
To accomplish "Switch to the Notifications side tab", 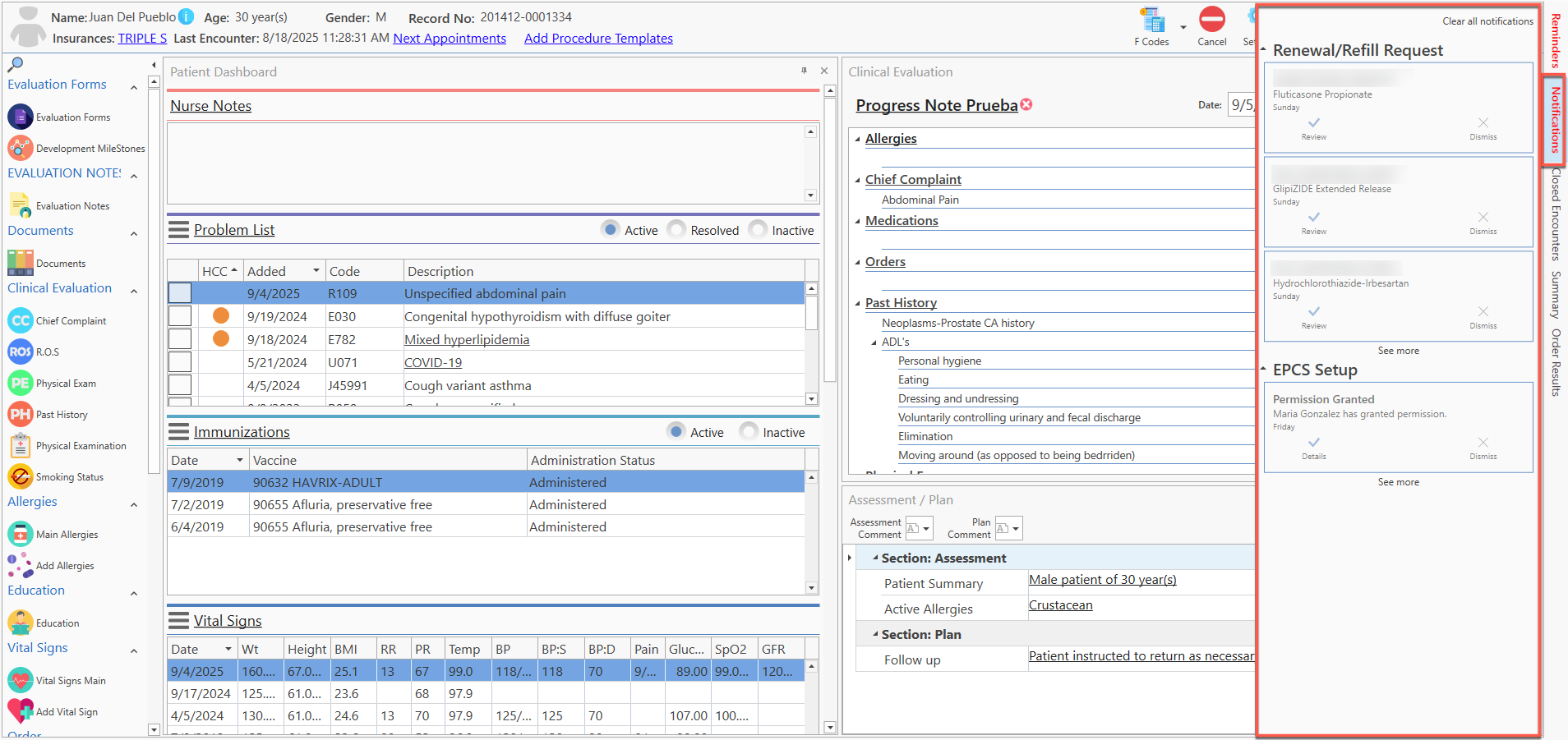I will (x=1555, y=120).
